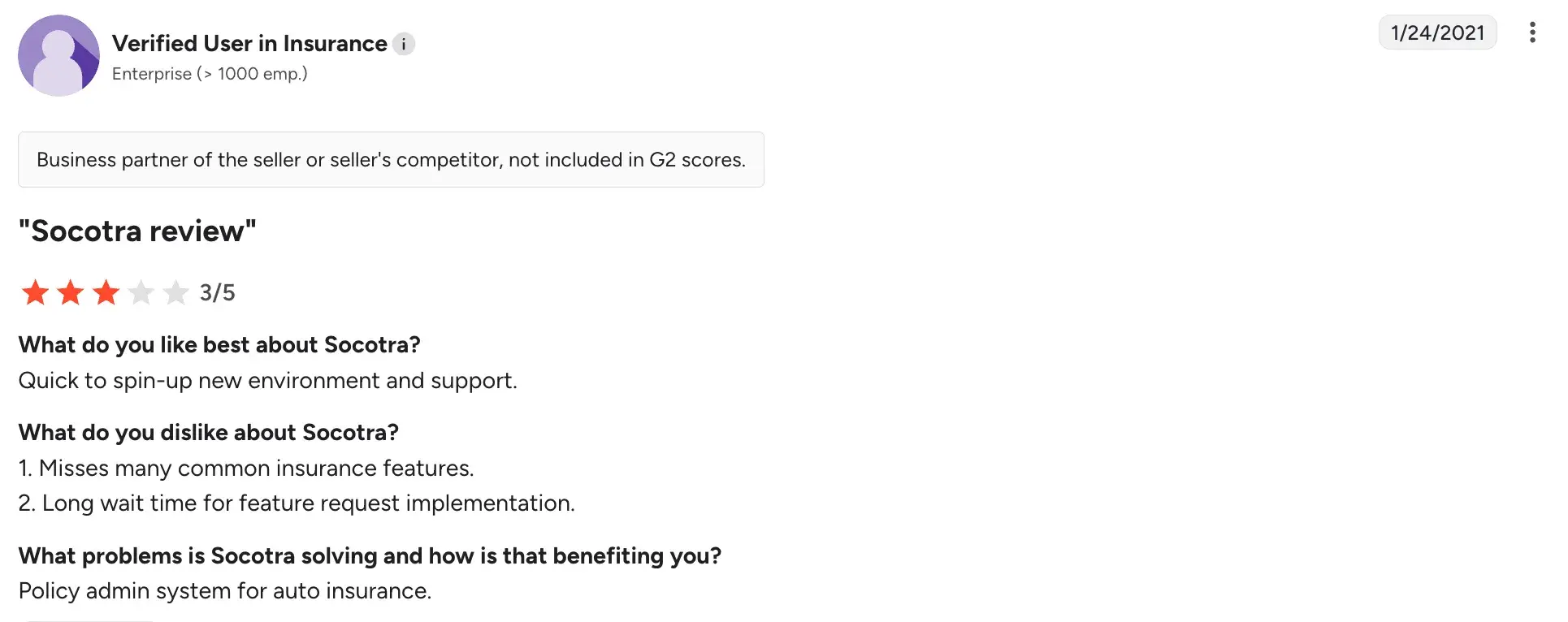Screen dimensions: 1568x622
Task: Click the third red rating star
Action: click(106, 292)
